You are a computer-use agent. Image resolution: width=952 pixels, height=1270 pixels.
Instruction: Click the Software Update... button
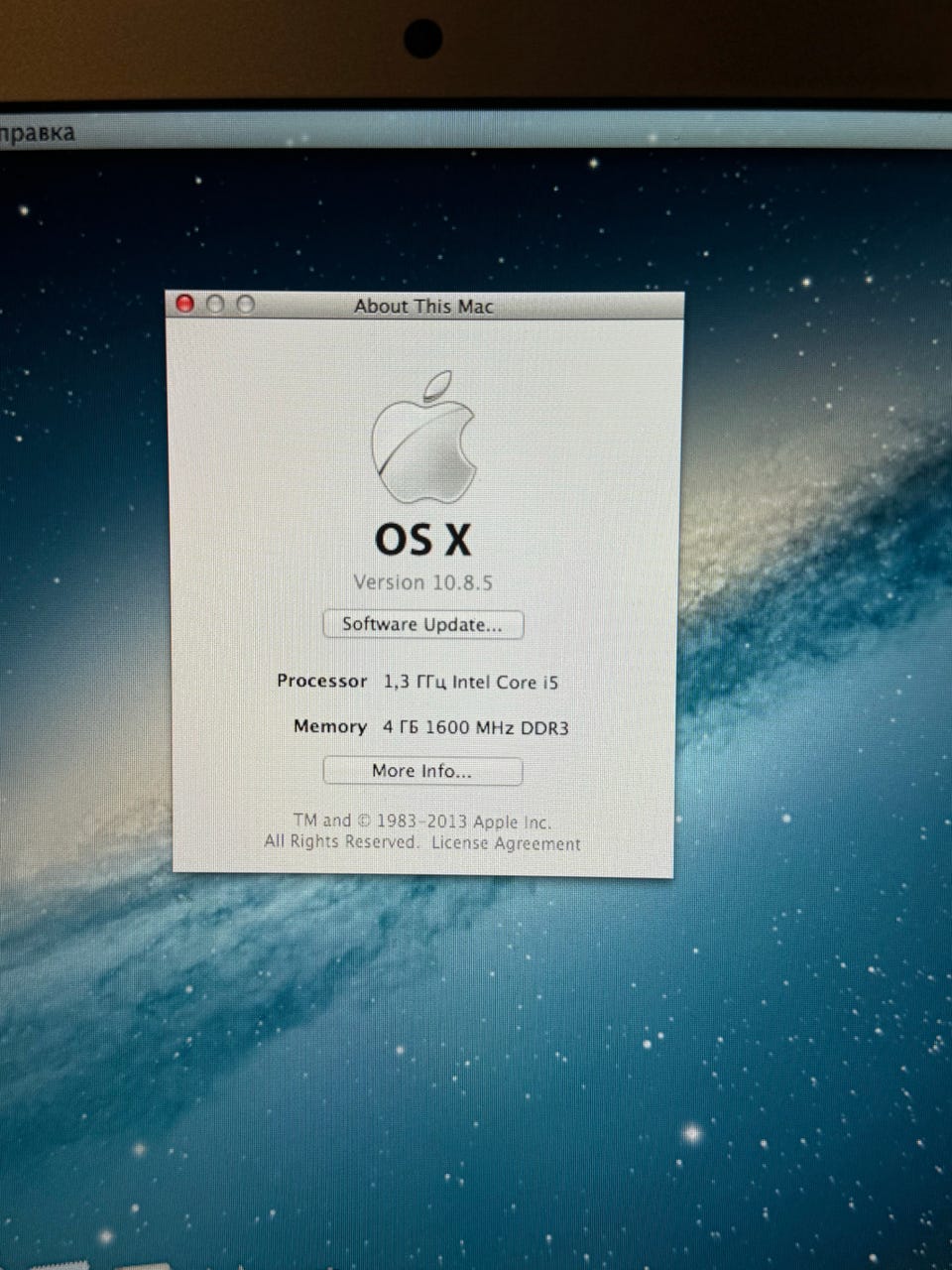pos(423,624)
